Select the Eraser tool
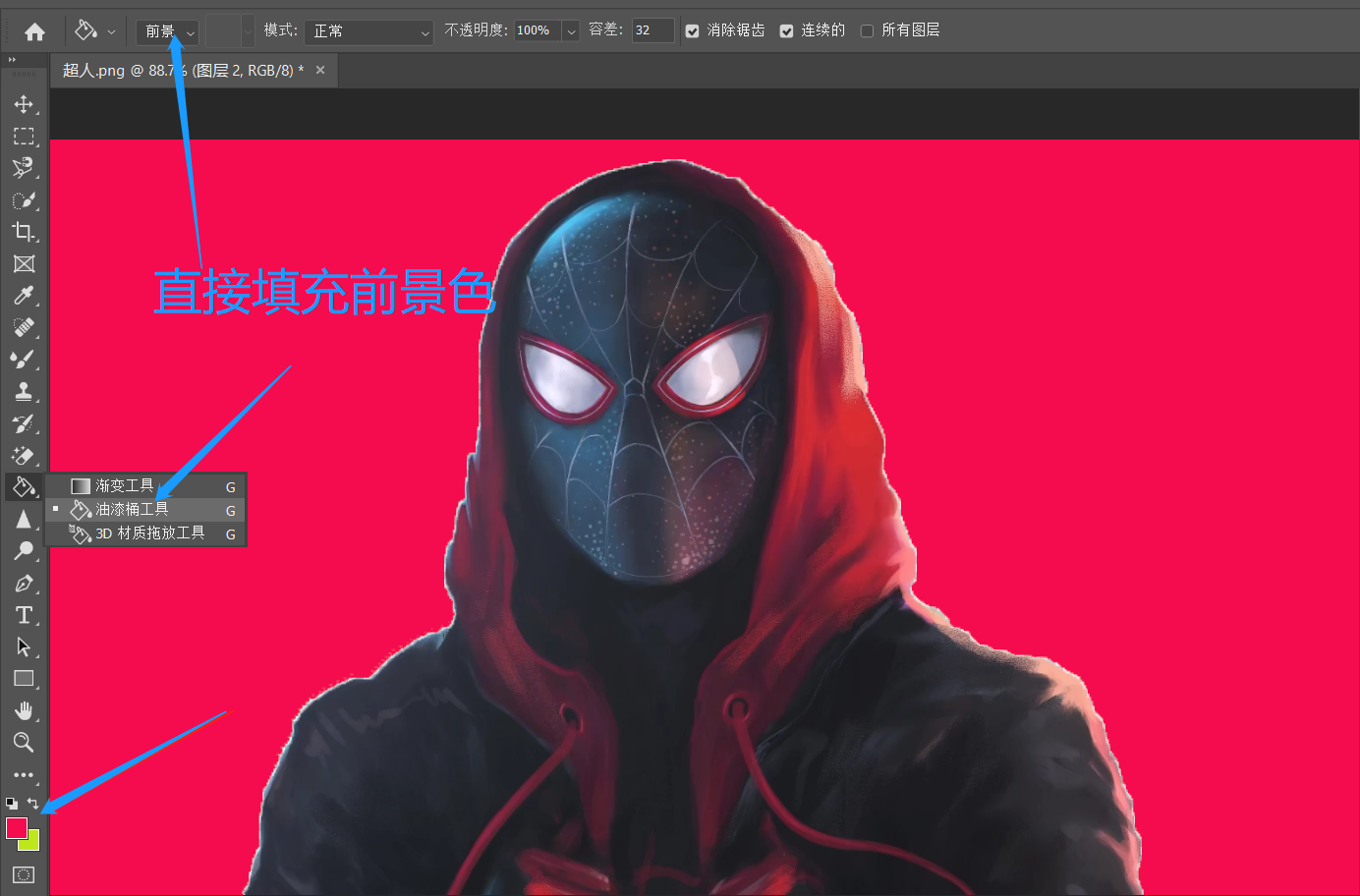This screenshot has height=896, width=1360. click(x=24, y=456)
